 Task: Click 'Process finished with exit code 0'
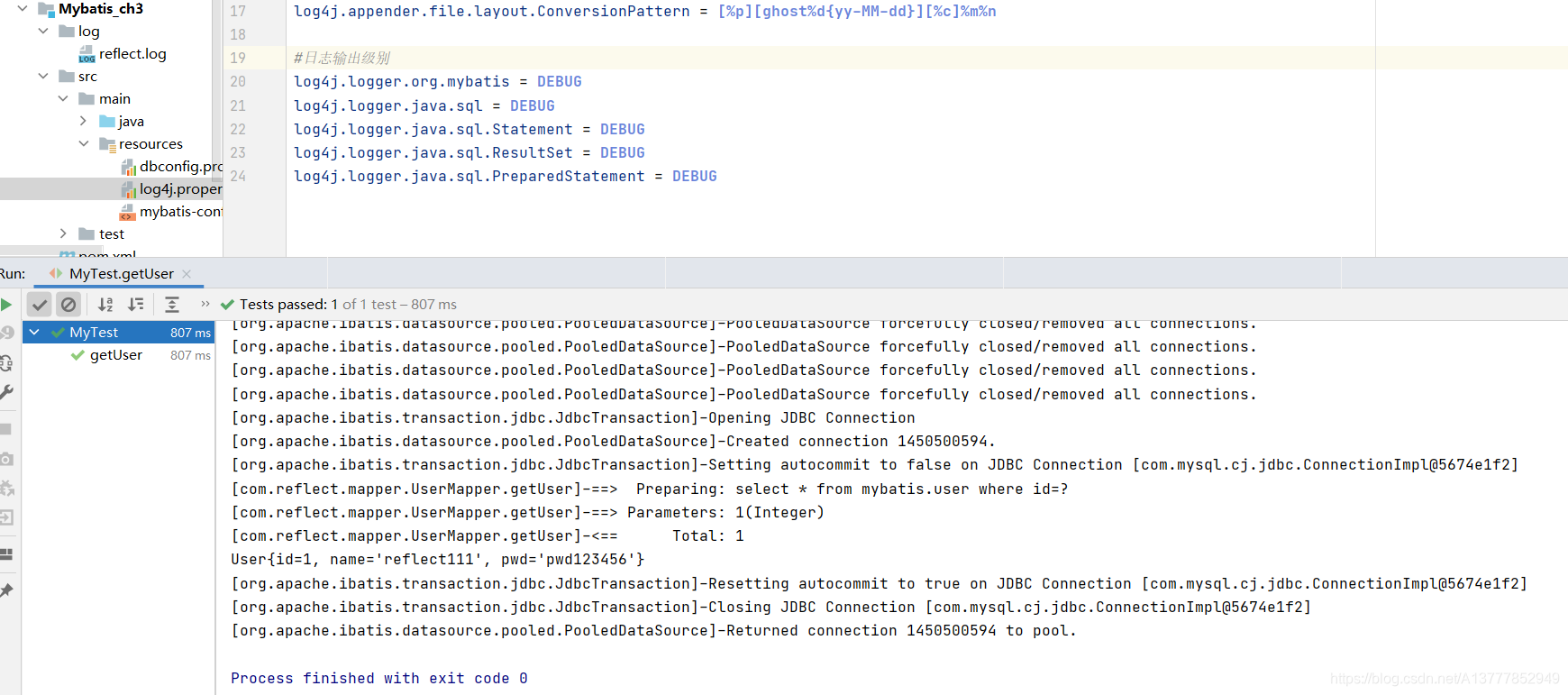tap(379, 678)
